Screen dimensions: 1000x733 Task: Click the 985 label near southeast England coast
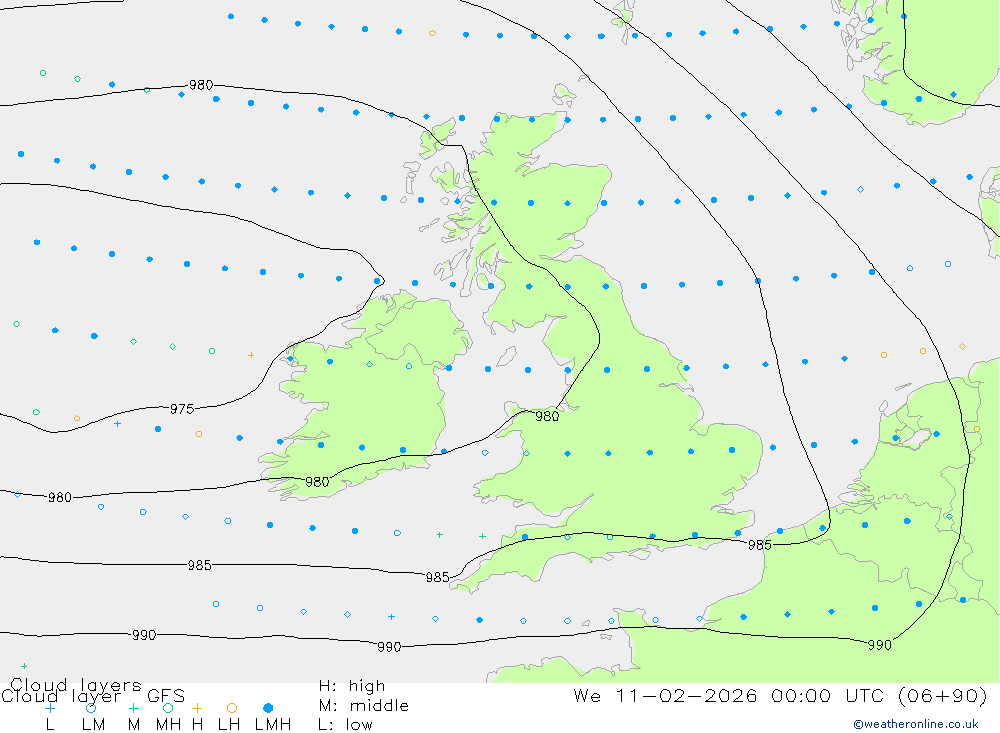coord(760,545)
